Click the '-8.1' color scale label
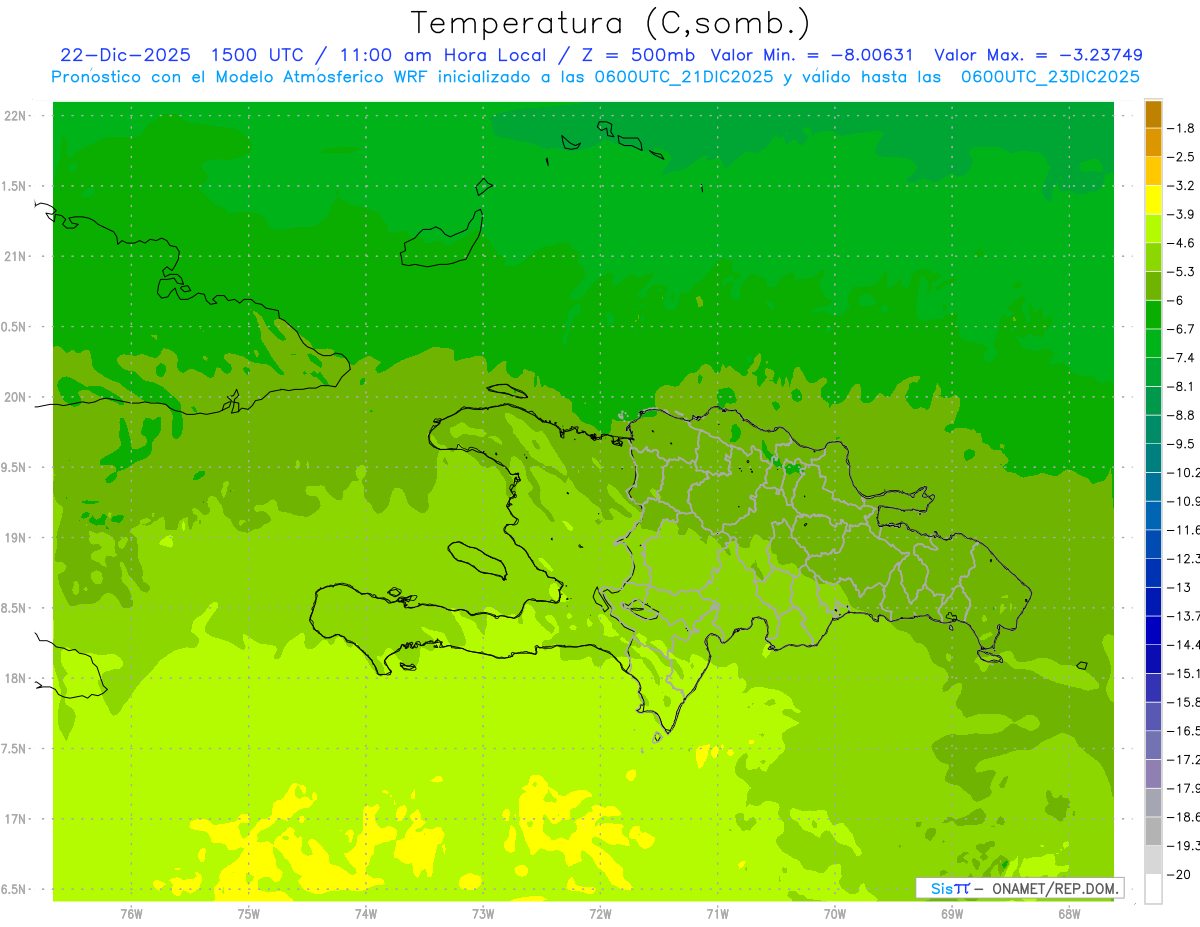Image resolution: width=1200 pixels, height=927 pixels. pyautogui.click(x=1180, y=386)
